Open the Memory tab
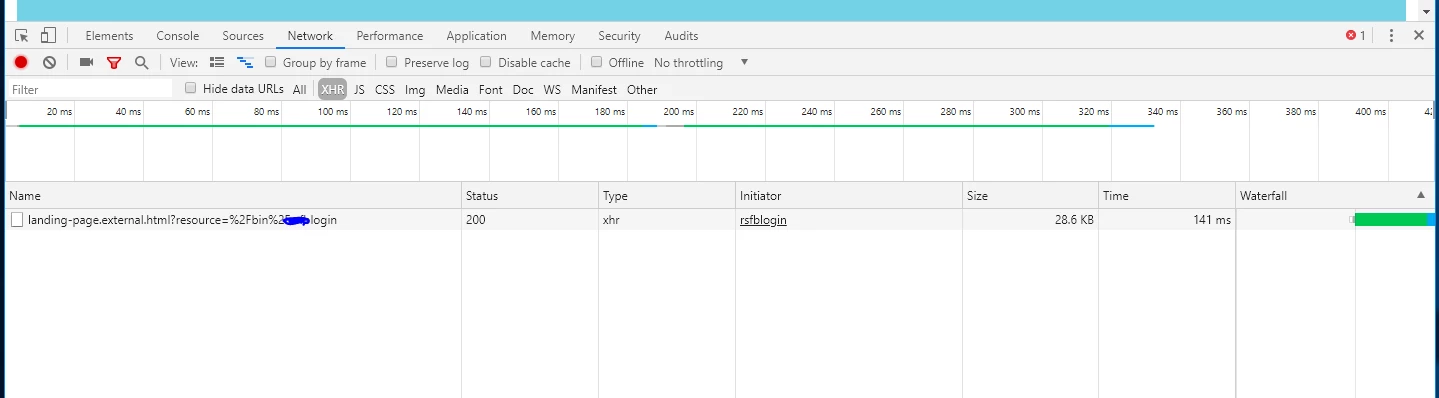This screenshot has width=1439, height=398. [553, 36]
